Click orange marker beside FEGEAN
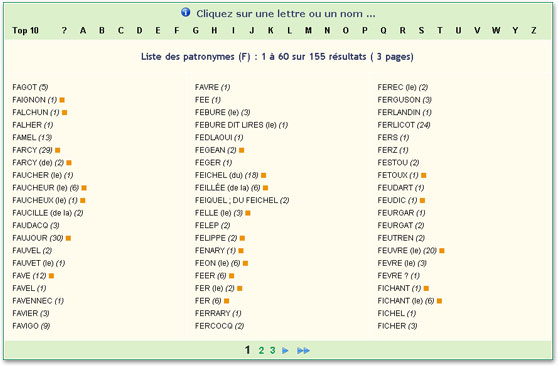This screenshot has width=558, height=366. coord(242,150)
